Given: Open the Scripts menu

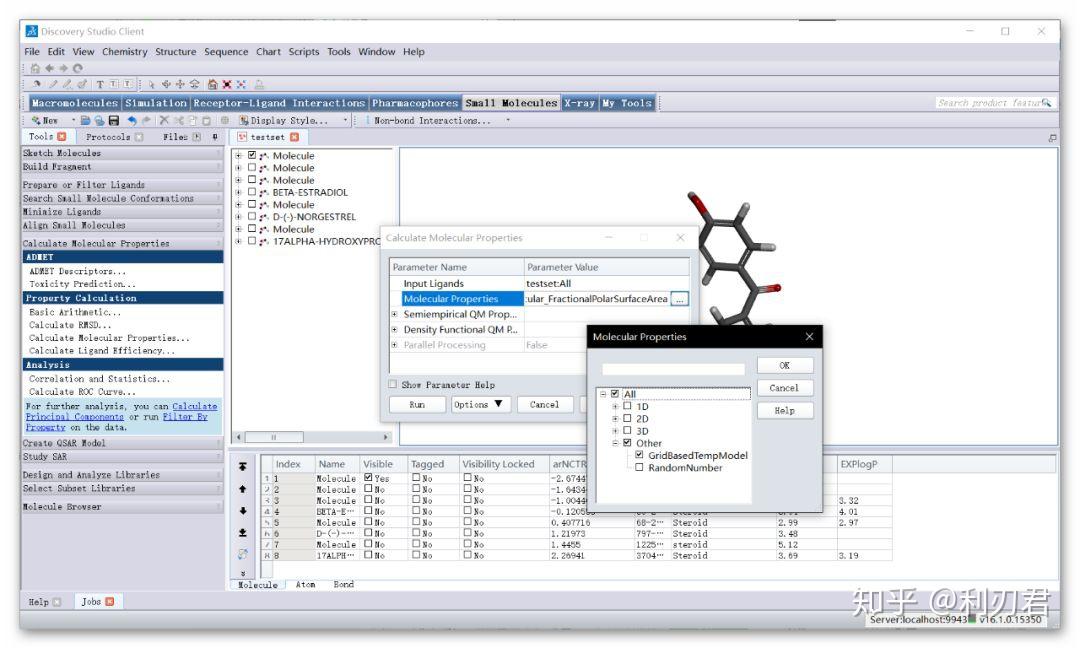Looking at the screenshot, I should point(304,52).
